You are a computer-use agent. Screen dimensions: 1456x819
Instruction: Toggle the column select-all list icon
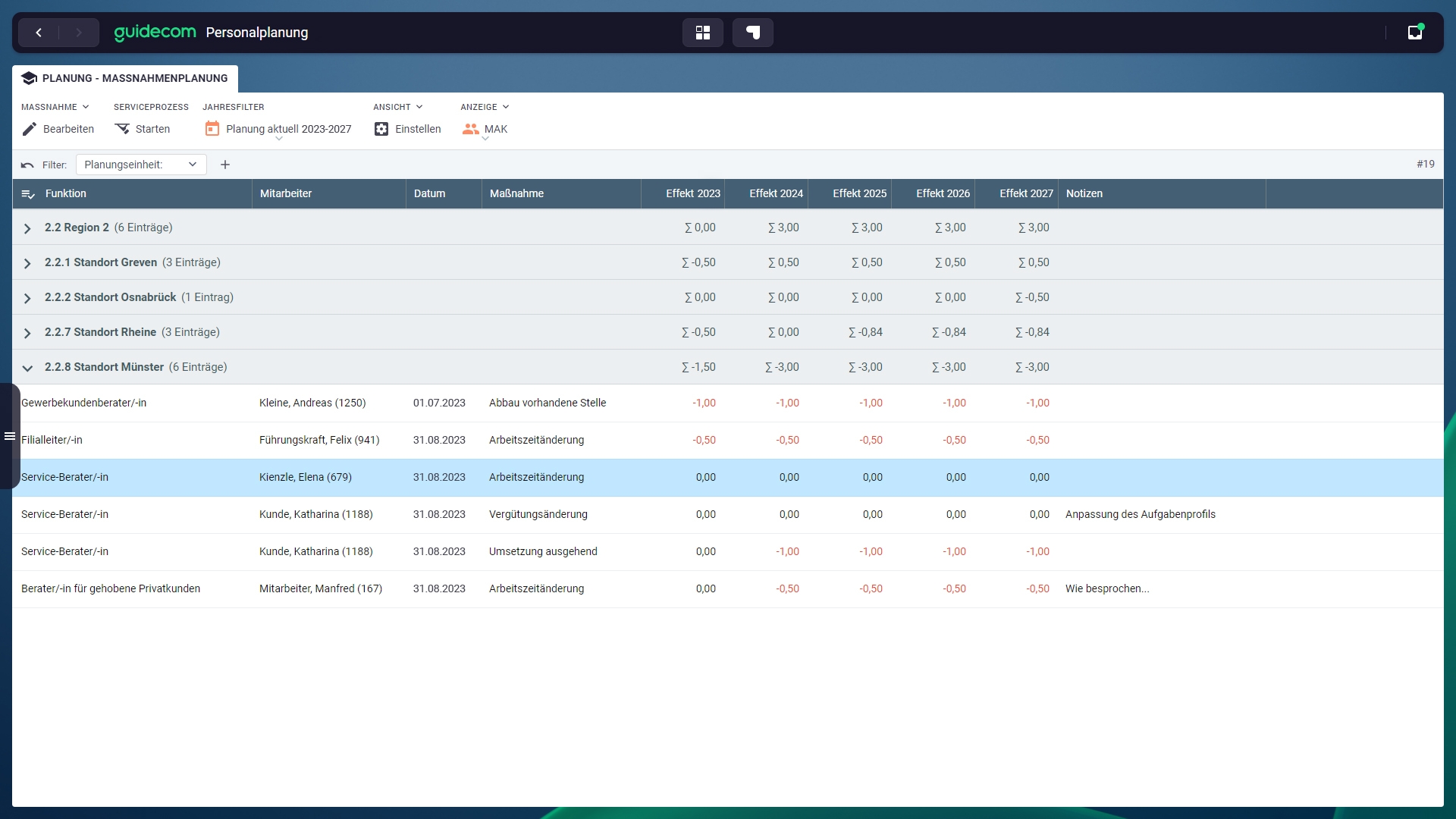pyautogui.click(x=28, y=194)
